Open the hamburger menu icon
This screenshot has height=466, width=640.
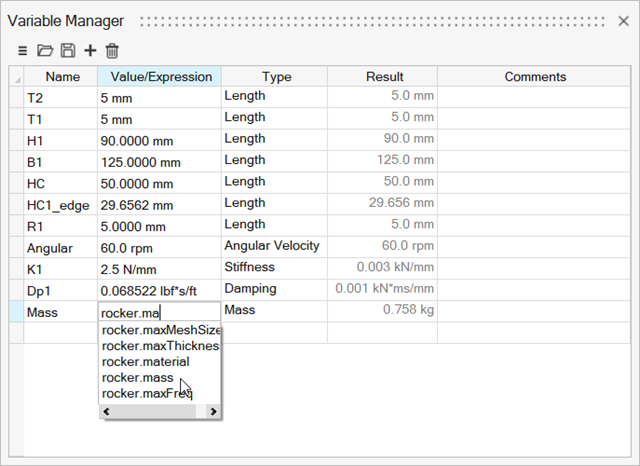[x=22, y=50]
